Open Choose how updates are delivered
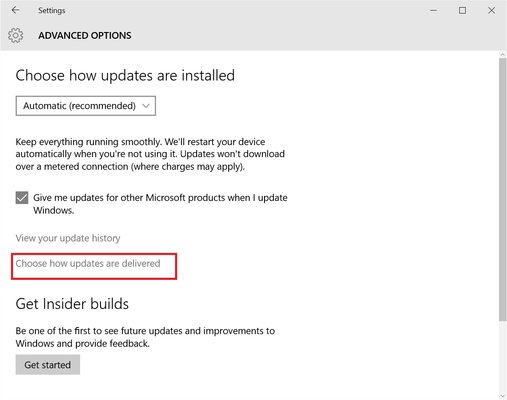 [x=88, y=263]
